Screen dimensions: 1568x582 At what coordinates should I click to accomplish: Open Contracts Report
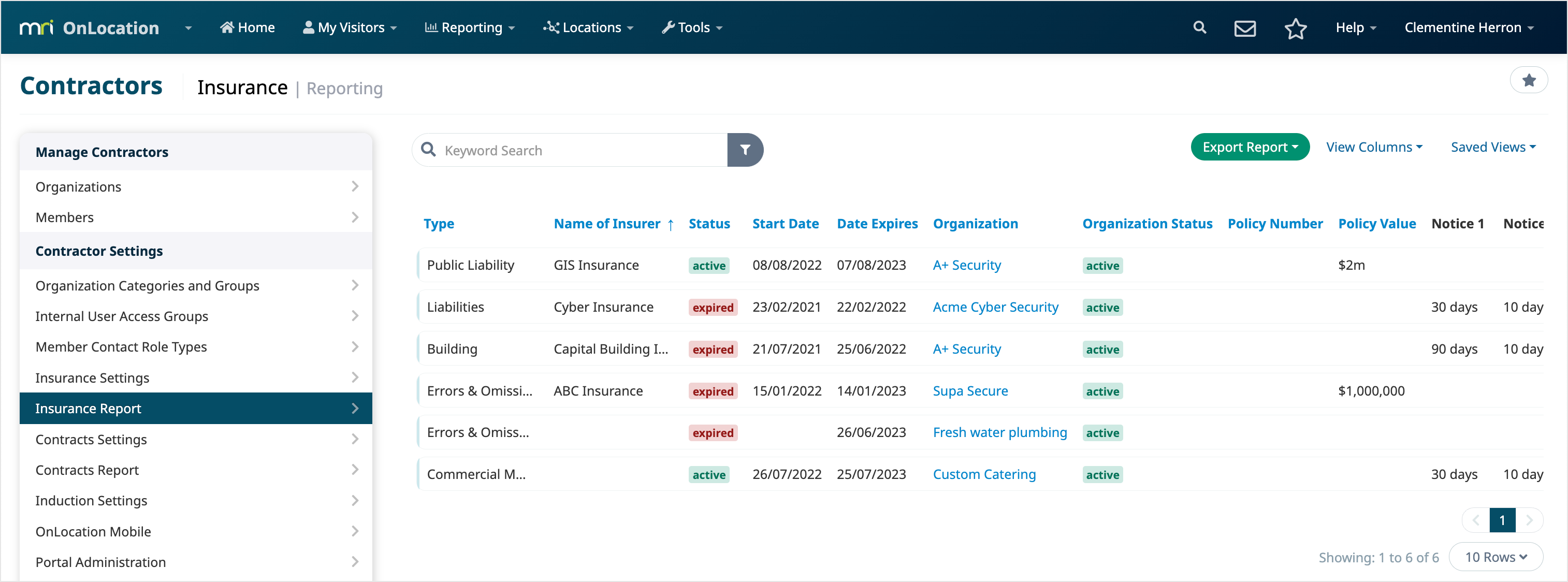coord(196,469)
